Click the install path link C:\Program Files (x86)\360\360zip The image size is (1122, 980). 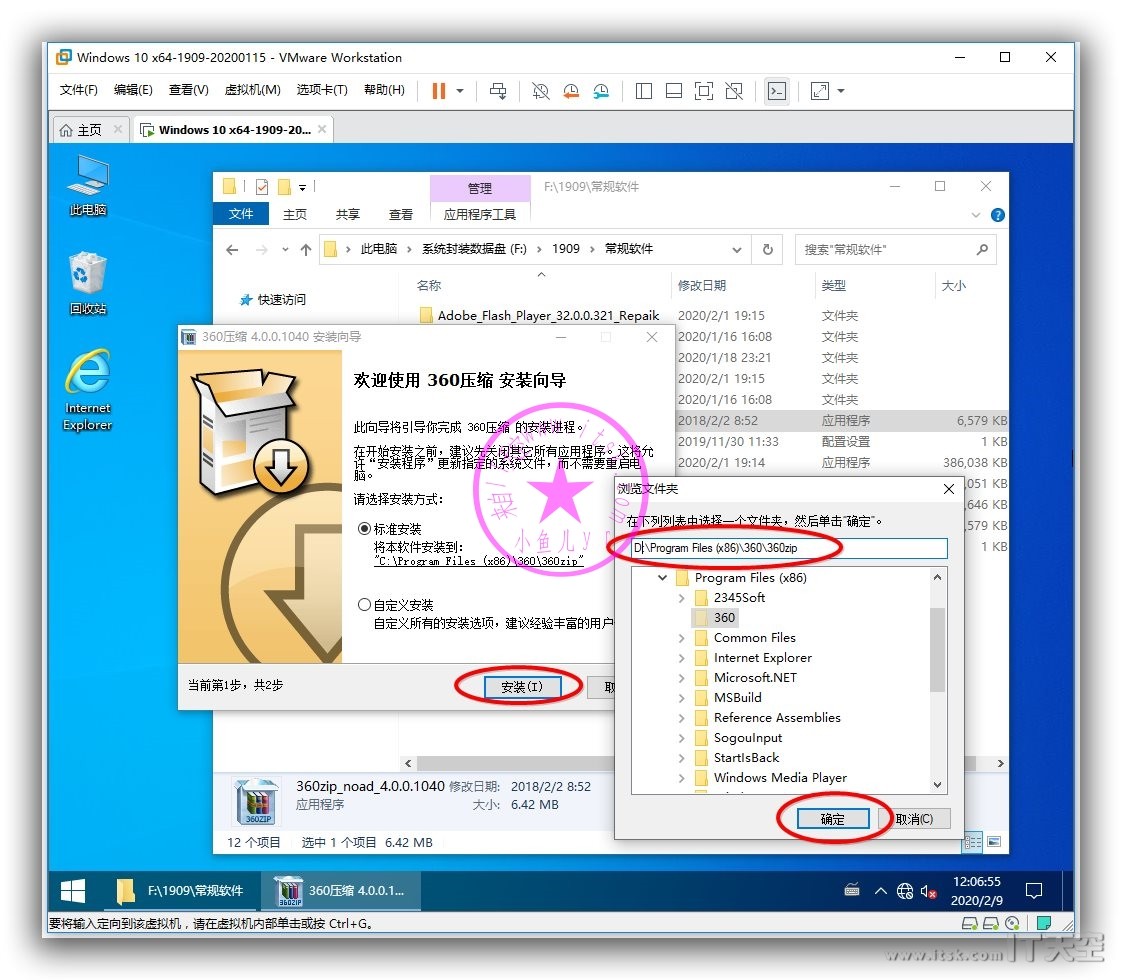(479, 562)
